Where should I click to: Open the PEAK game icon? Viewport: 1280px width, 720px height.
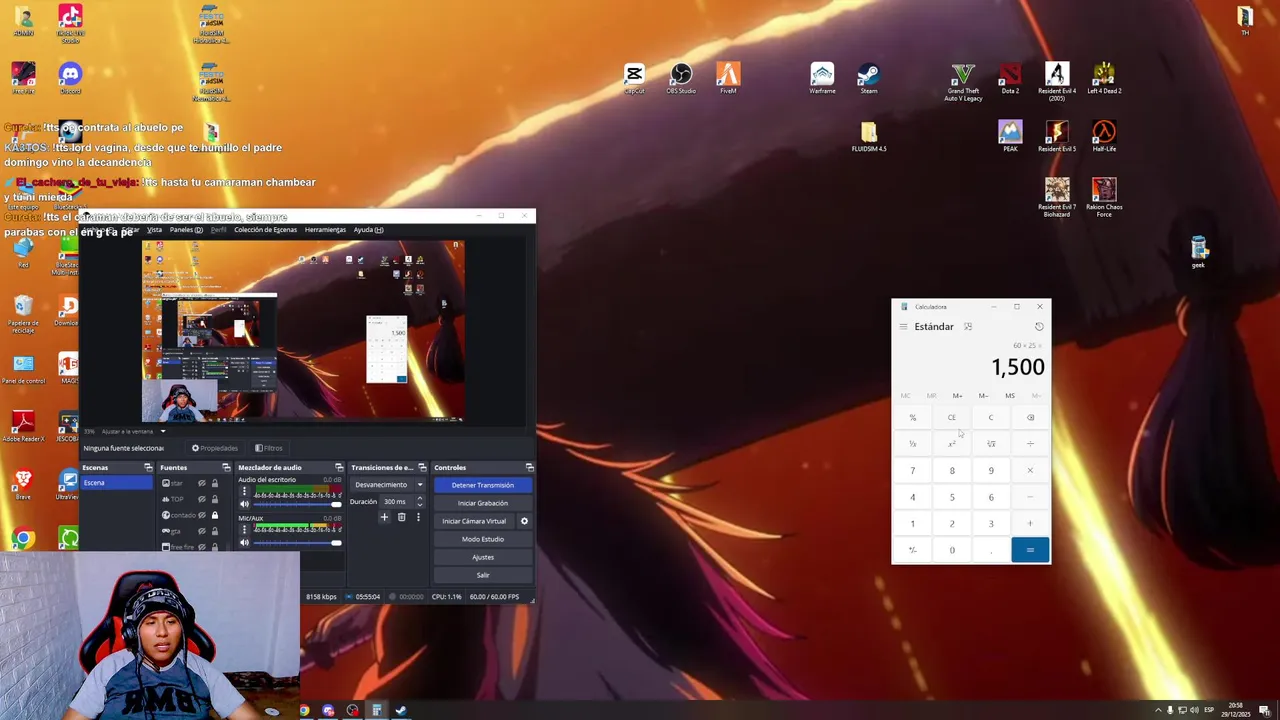pyautogui.click(x=1010, y=136)
